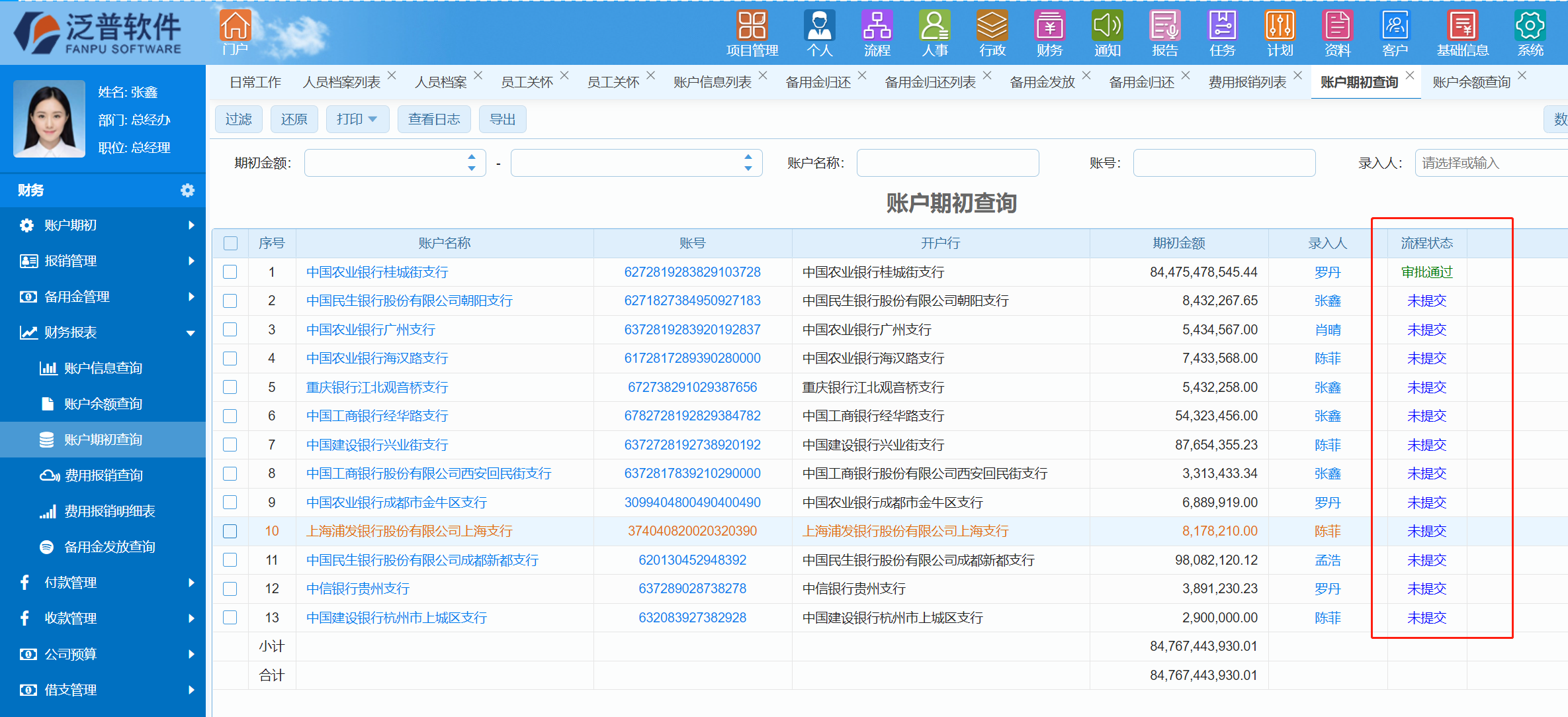Expand the 借支管理 sidebar menu

pos(103,690)
